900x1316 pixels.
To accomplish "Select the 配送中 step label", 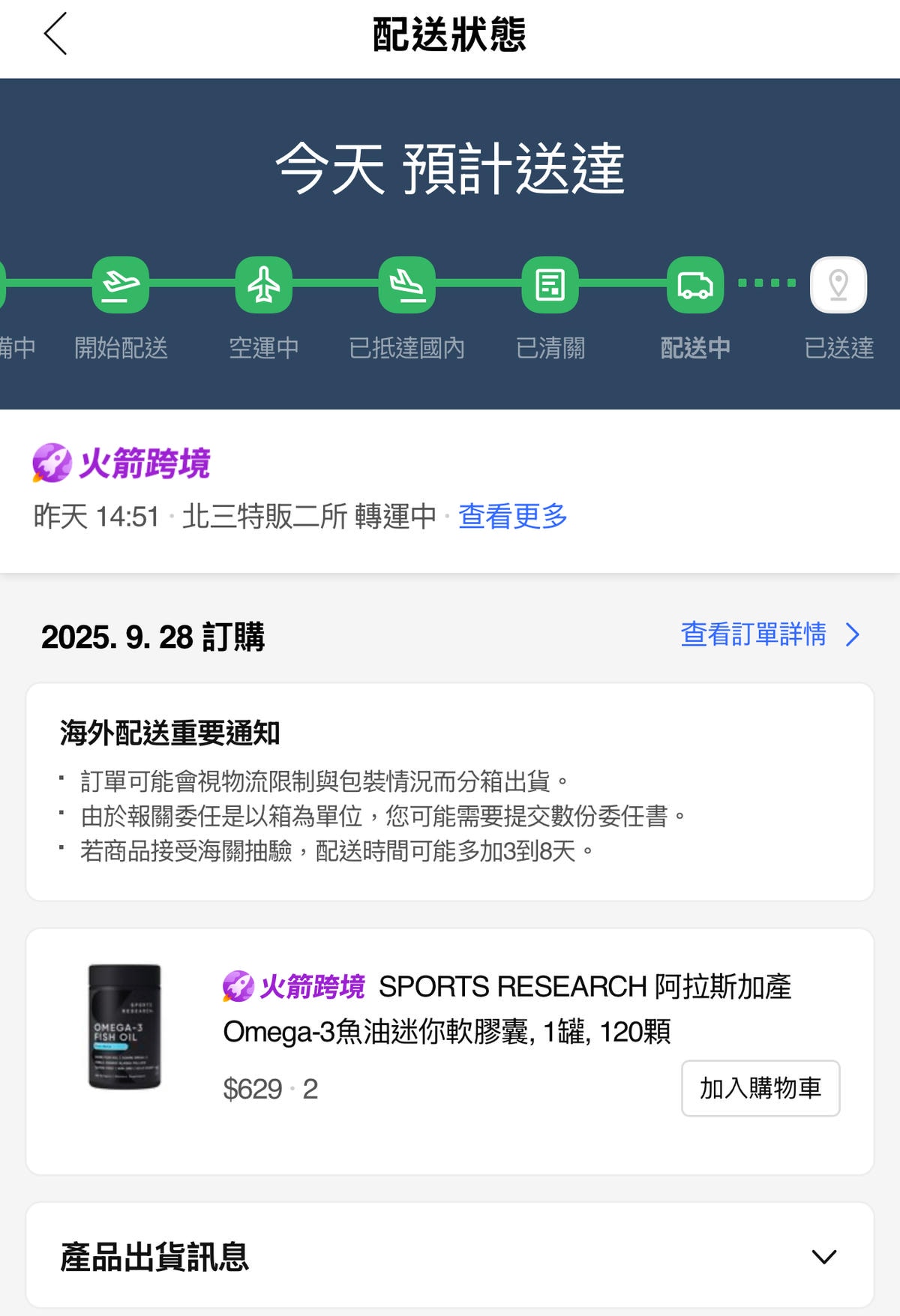I will tap(695, 348).
